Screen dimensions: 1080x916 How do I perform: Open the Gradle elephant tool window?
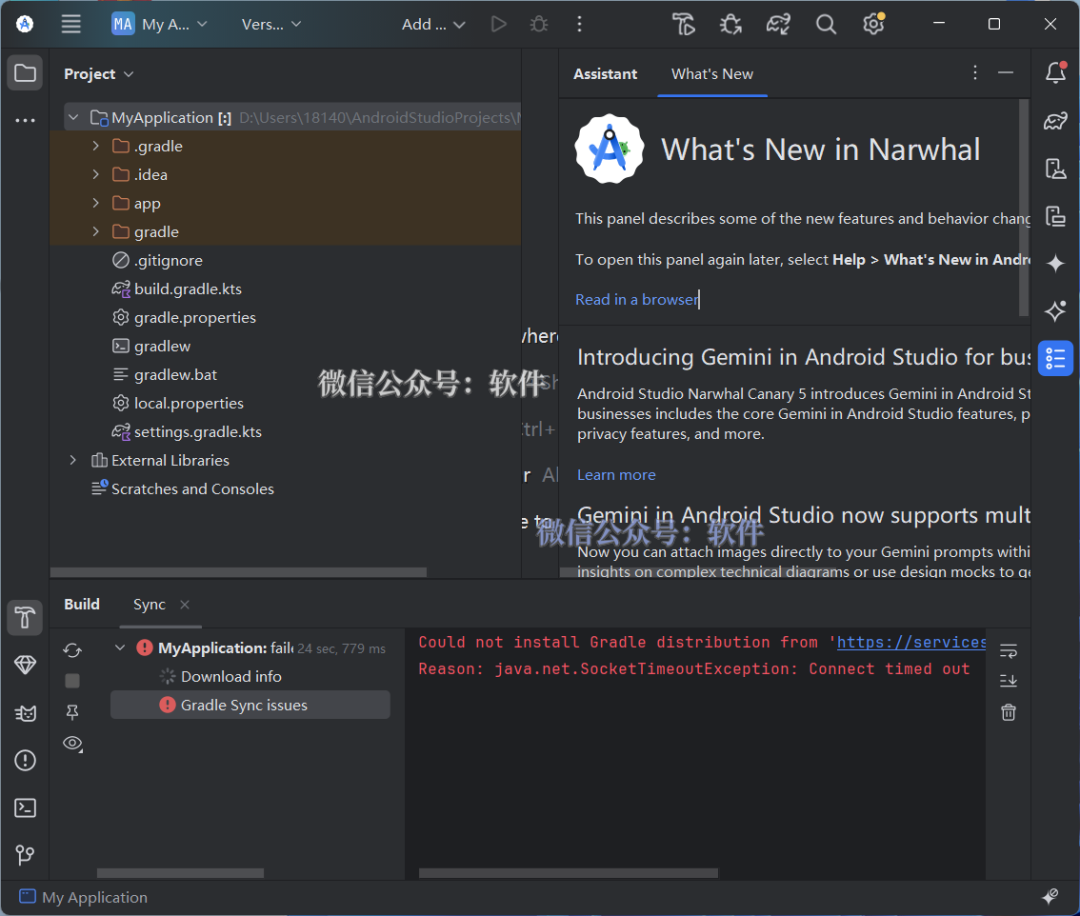pos(1055,121)
